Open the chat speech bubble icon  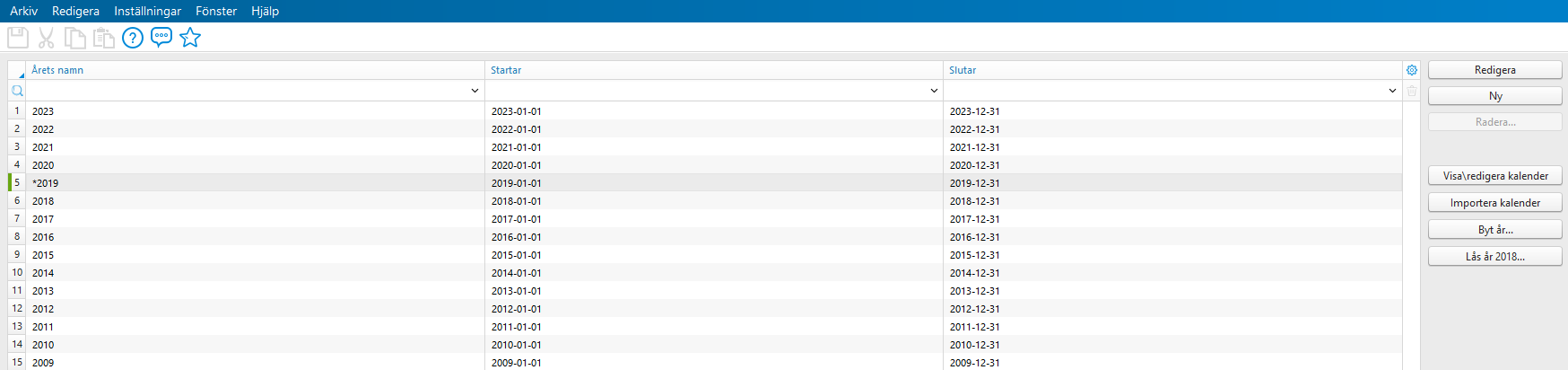[161, 38]
